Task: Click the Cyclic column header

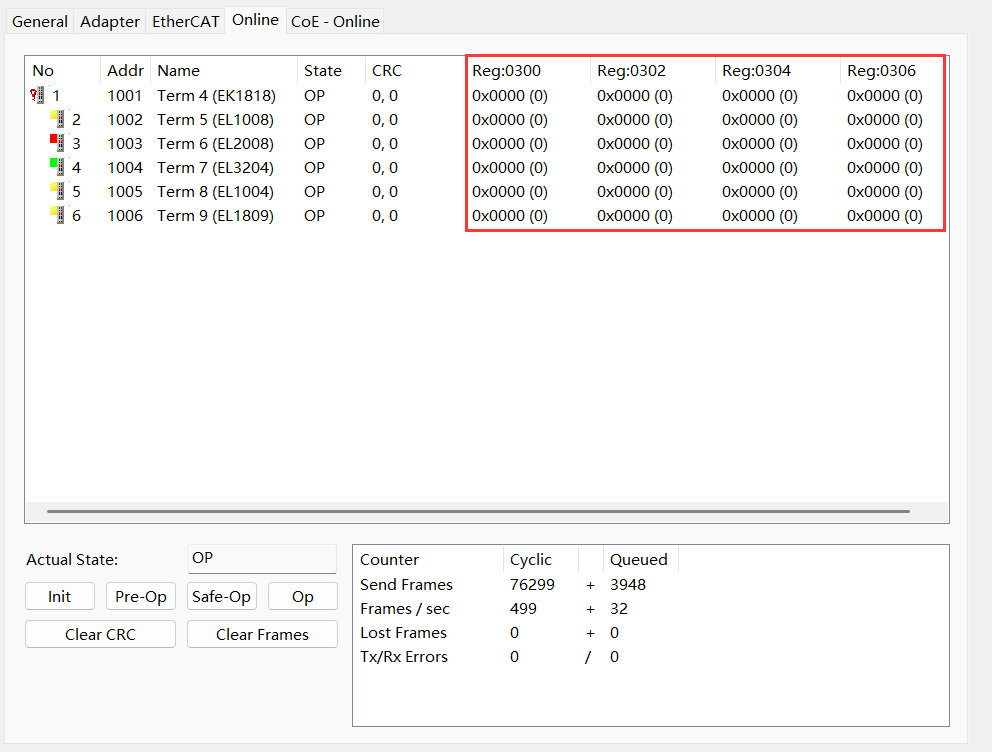Action: (542, 560)
